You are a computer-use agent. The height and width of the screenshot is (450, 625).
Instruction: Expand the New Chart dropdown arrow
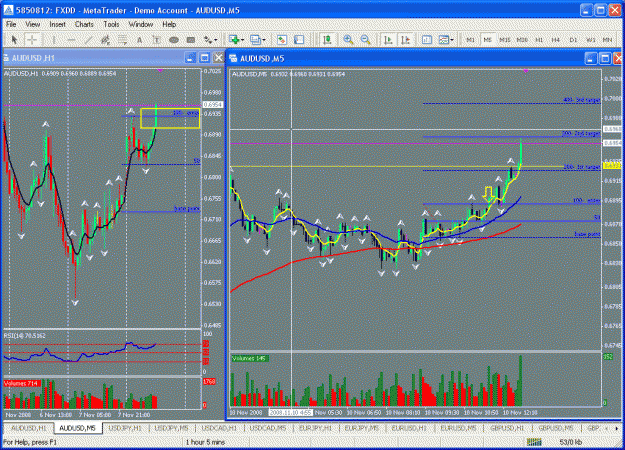pyautogui.click(x=242, y=40)
